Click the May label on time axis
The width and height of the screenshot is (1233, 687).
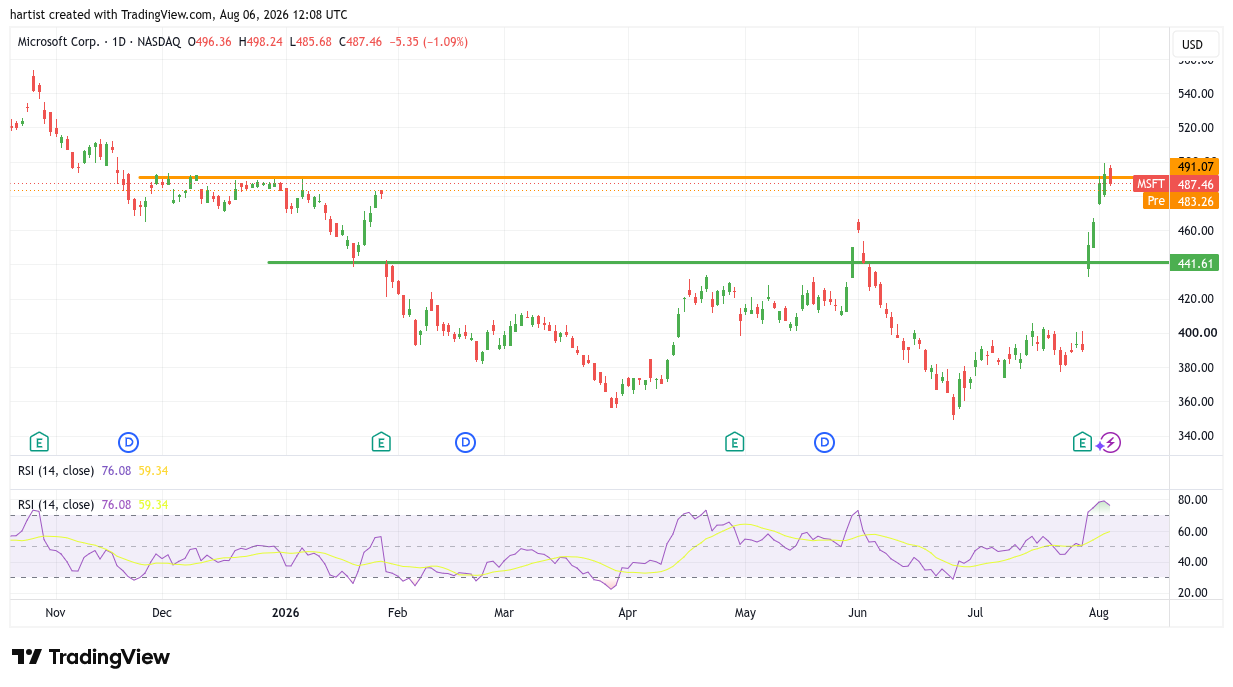point(744,612)
